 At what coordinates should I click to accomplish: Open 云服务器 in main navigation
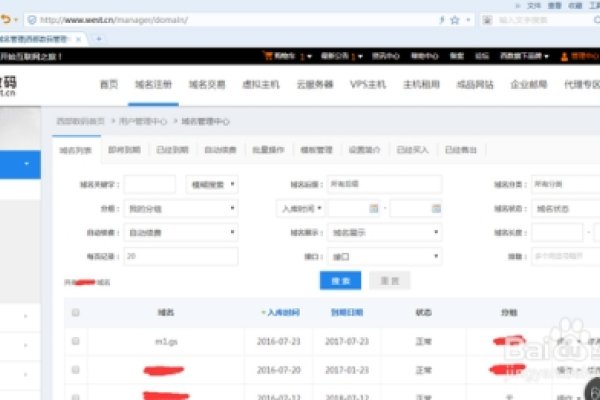[315, 84]
